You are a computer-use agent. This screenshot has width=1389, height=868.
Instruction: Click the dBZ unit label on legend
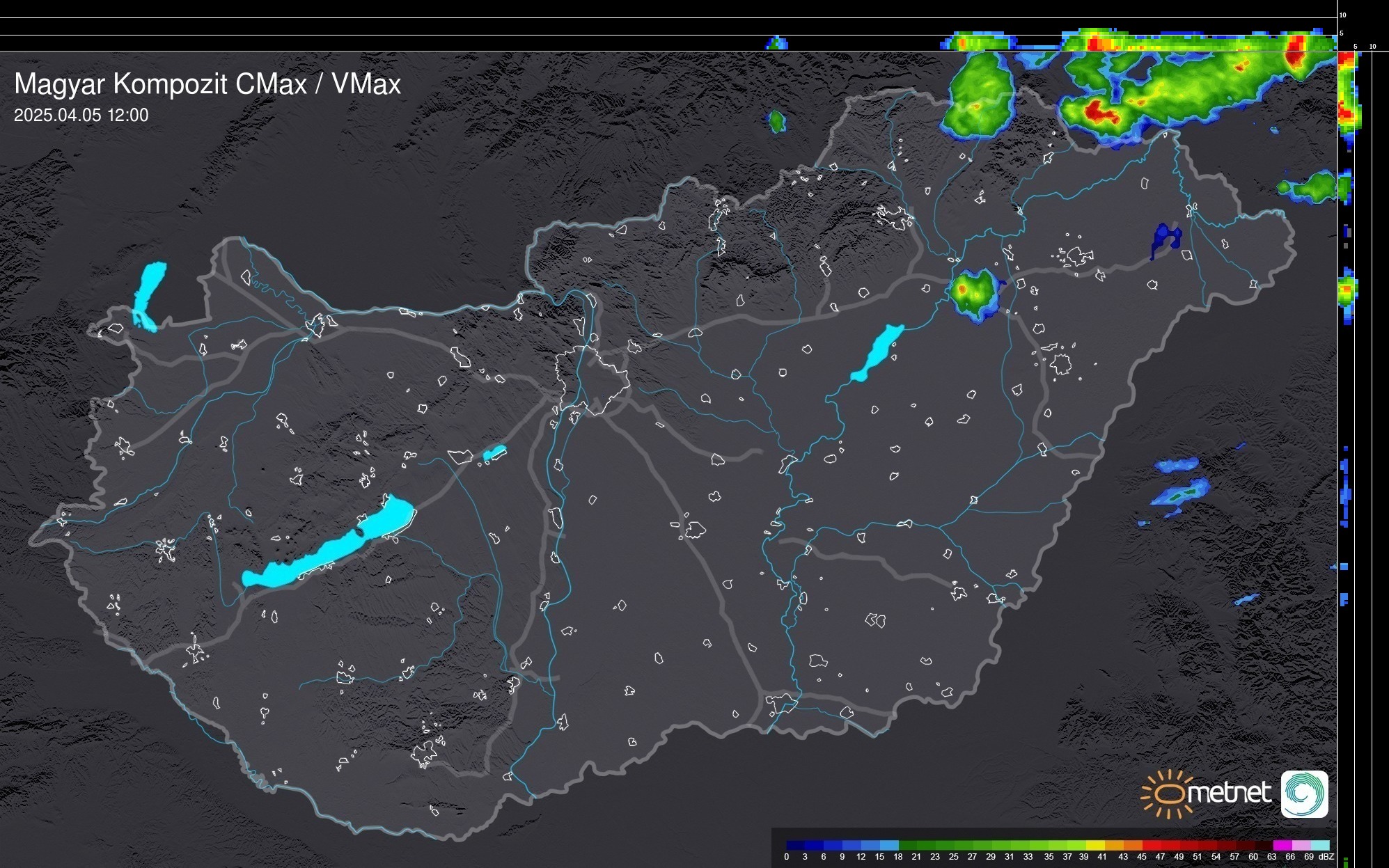[x=1326, y=857]
